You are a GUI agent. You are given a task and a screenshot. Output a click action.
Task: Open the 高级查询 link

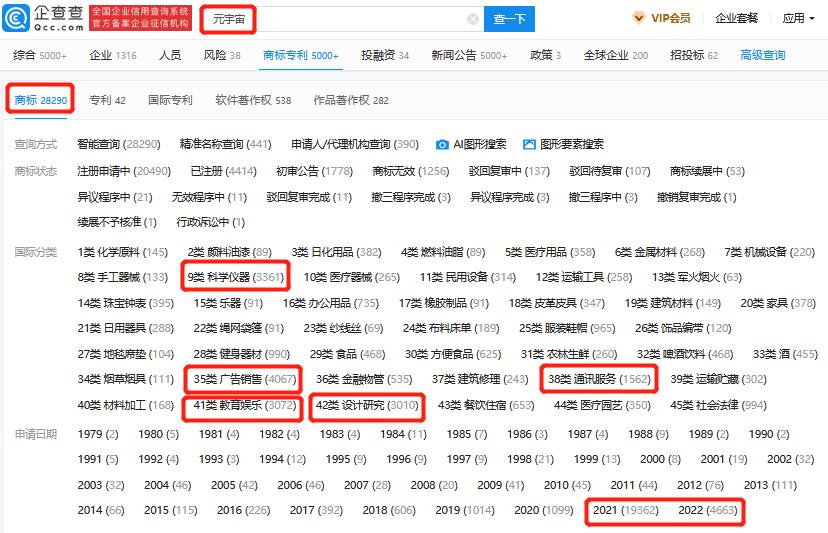pyautogui.click(x=763, y=55)
